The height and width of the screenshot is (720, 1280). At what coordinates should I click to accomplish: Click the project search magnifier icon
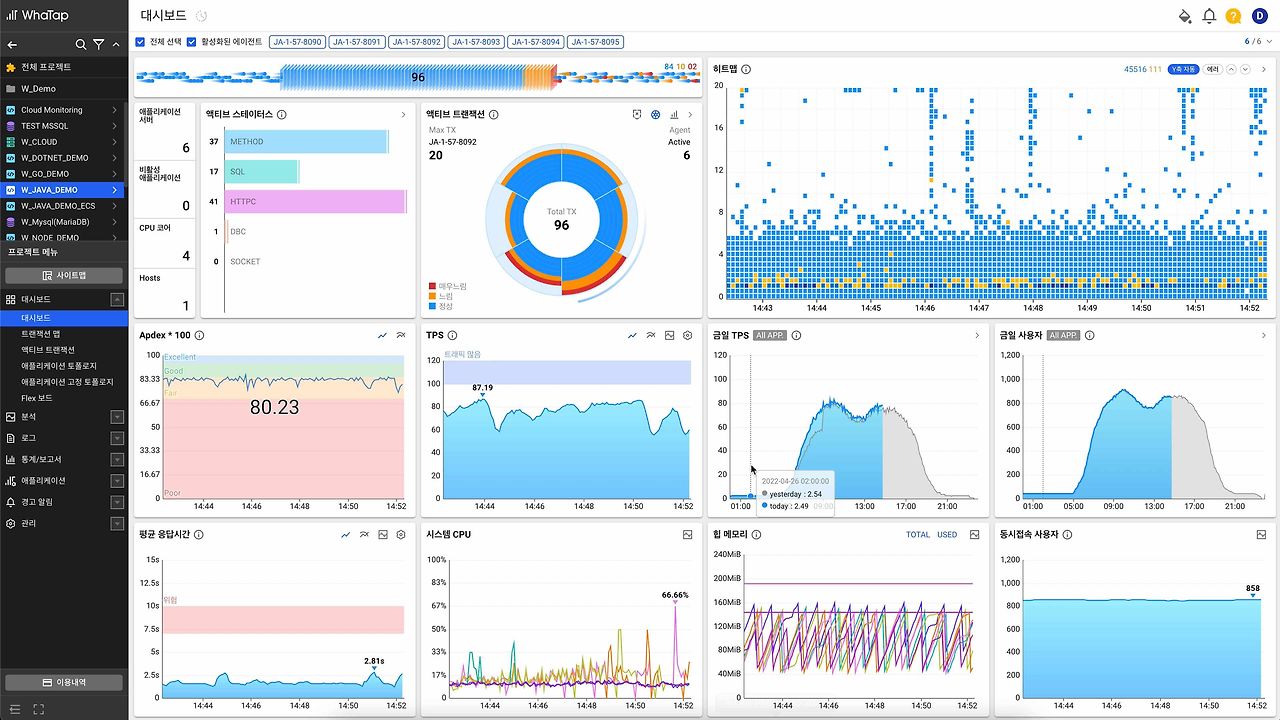(81, 45)
